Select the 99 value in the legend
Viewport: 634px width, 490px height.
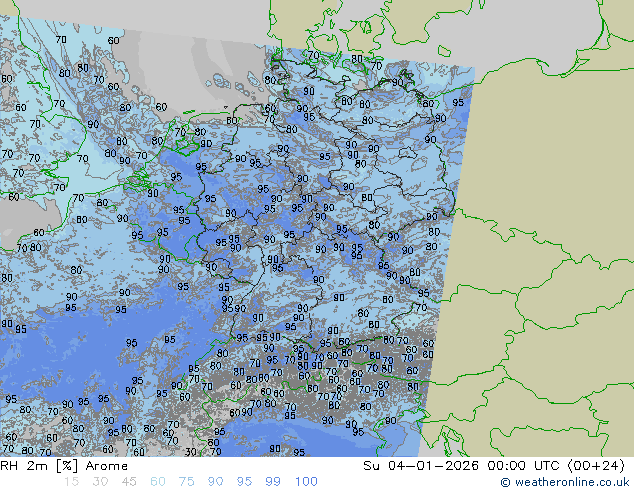tap(273, 482)
